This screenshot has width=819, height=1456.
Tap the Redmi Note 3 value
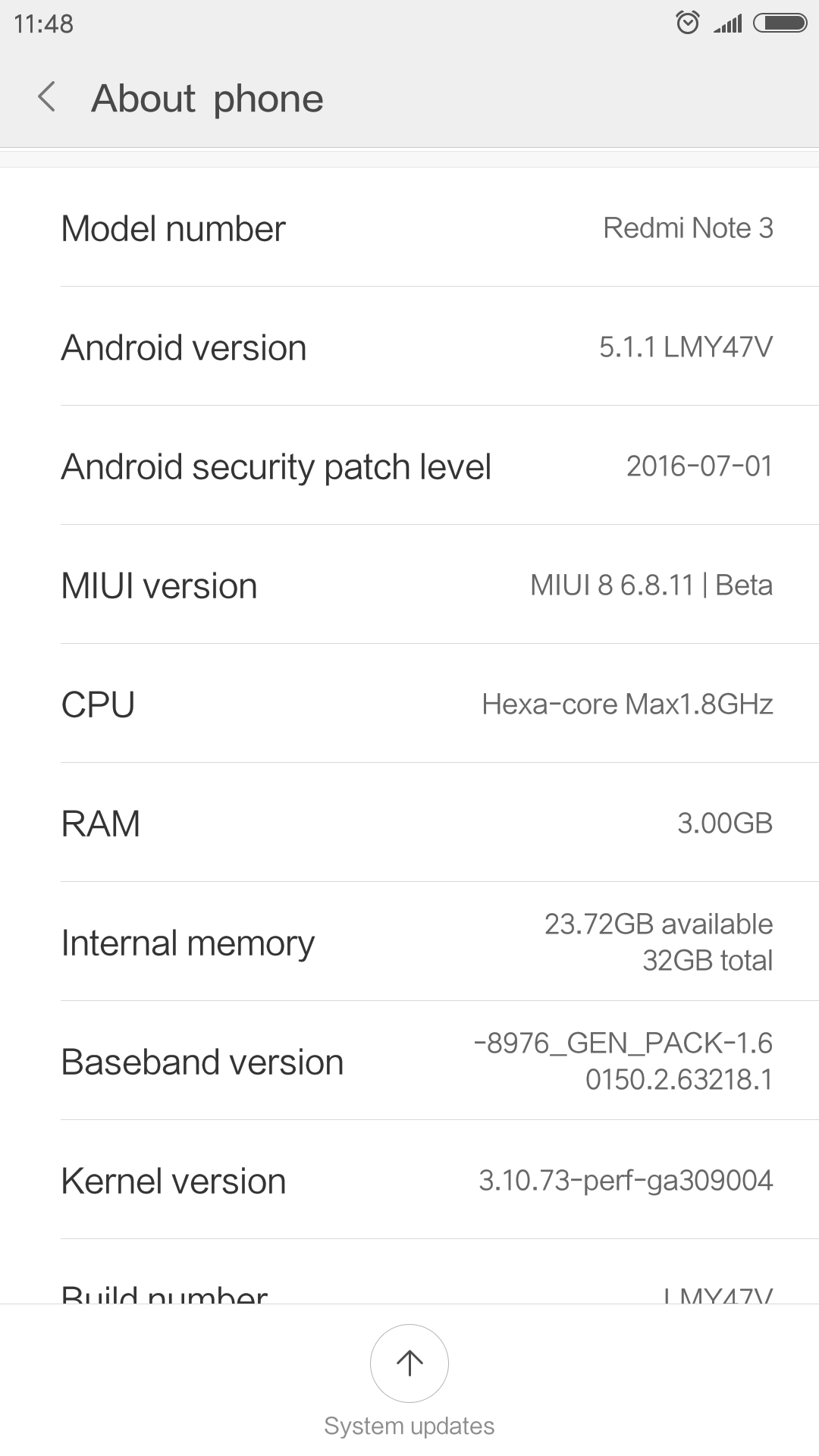point(688,227)
